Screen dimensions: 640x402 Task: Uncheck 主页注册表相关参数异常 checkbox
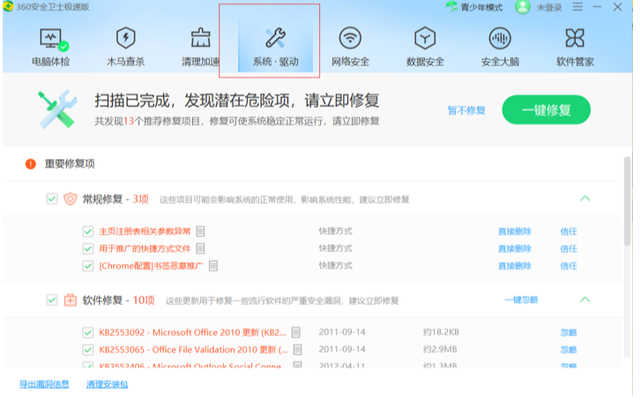click(x=88, y=232)
